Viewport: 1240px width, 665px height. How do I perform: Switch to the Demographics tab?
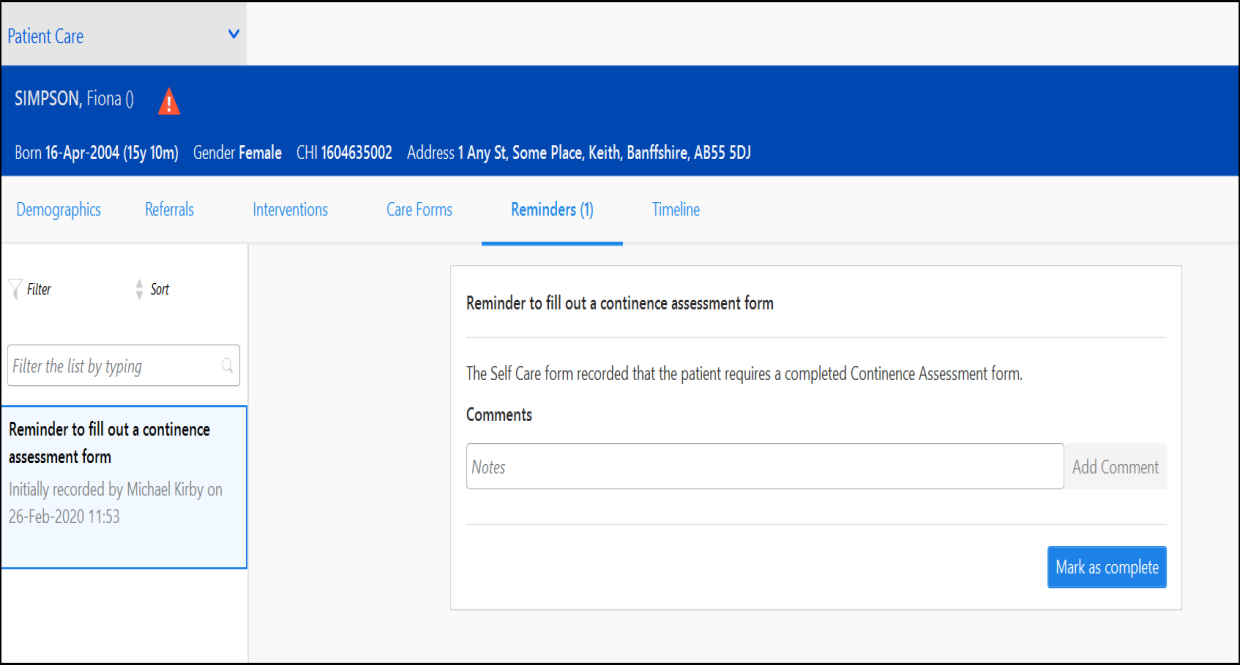point(59,209)
